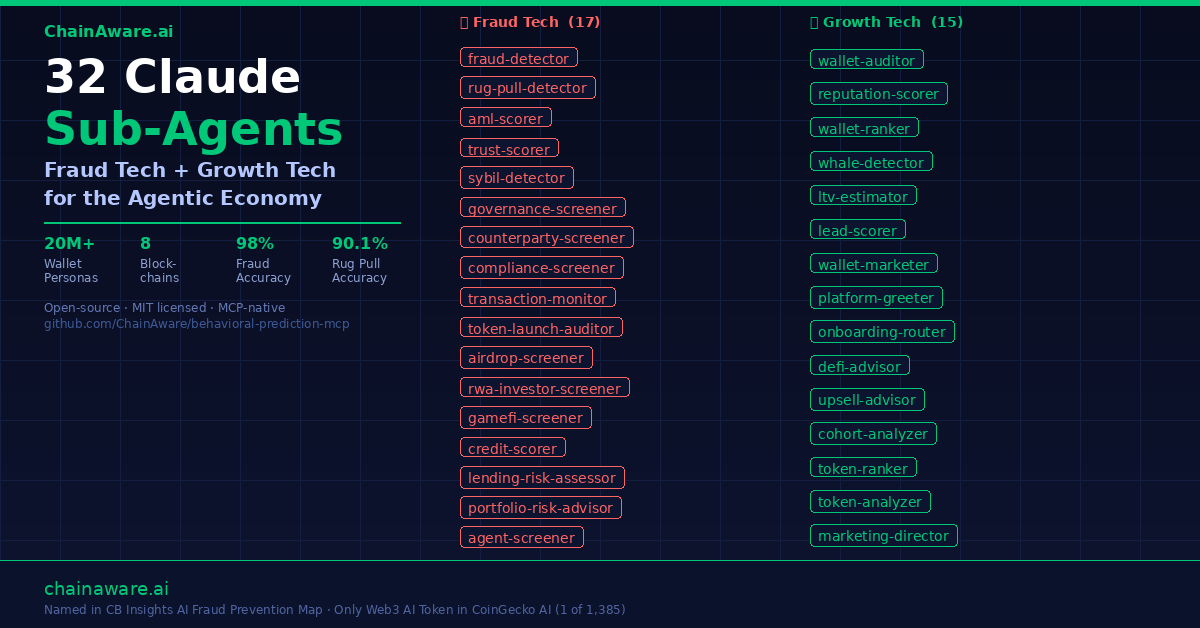Screen dimensions: 1200x628
Task: Click the 98% Fraud Accuracy stat
Action: pos(263,260)
